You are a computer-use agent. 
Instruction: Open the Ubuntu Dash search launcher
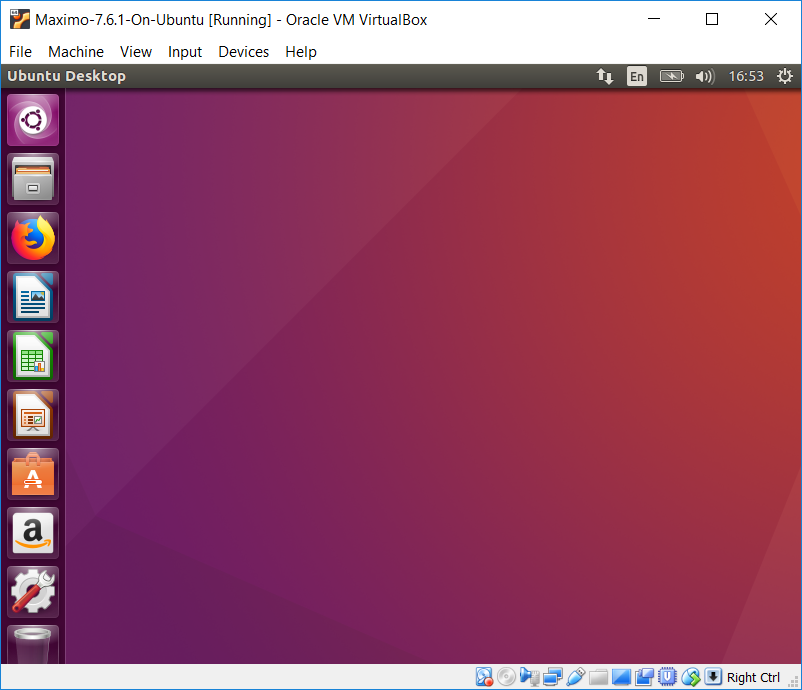pyautogui.click(x=33, y=120)
